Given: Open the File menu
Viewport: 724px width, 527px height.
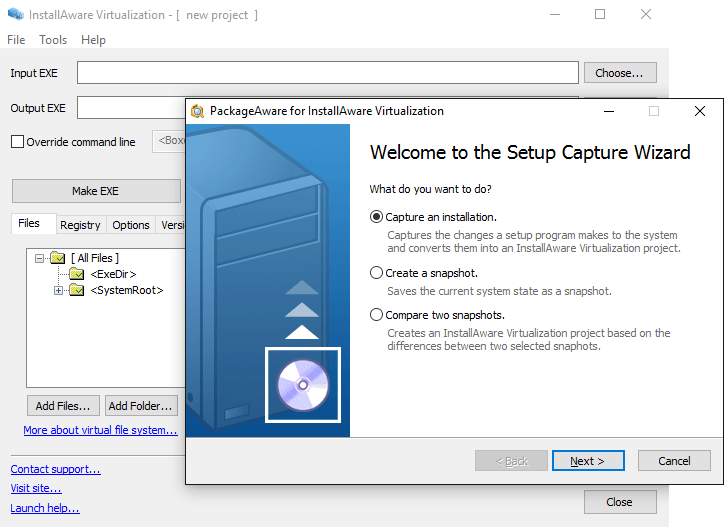Looking at the screenshot, I should click(16, 40).
